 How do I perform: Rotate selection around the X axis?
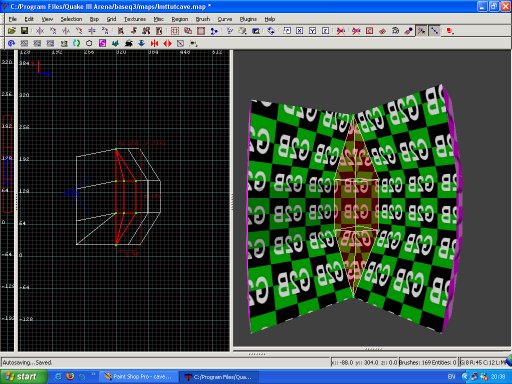click(x=53, y=31)
